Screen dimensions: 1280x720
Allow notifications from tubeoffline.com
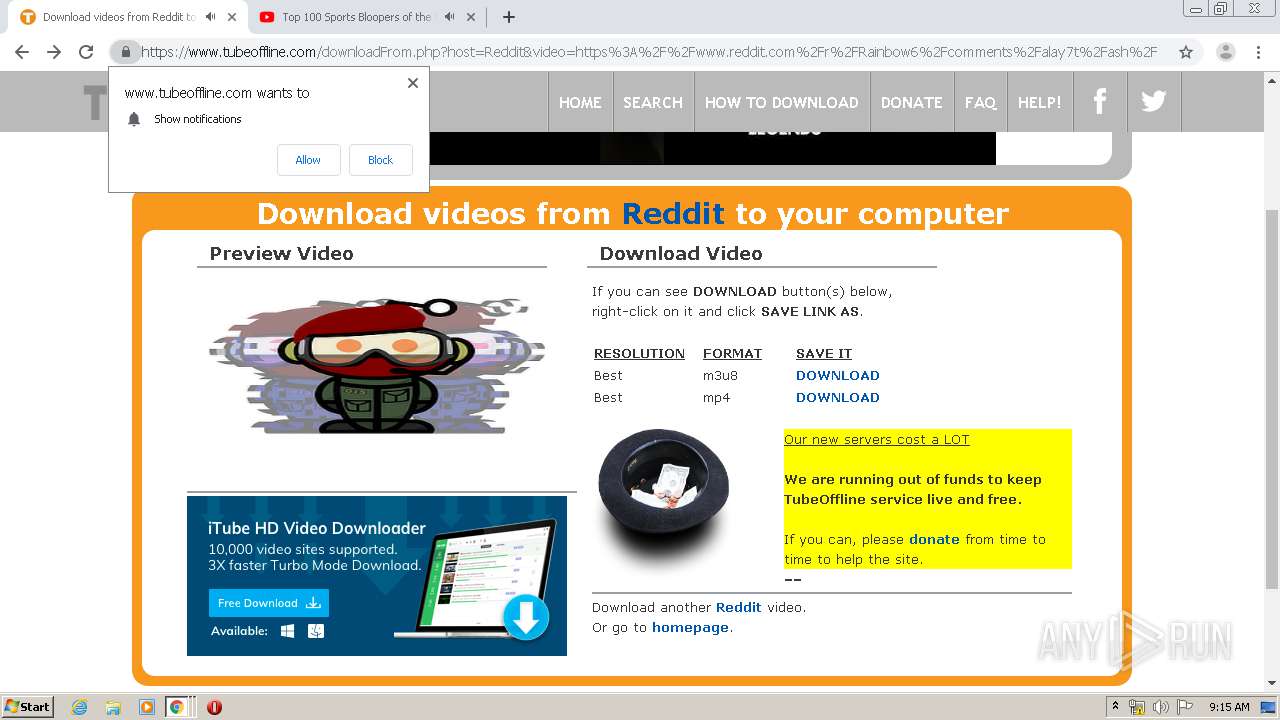(x=308, y=160)
